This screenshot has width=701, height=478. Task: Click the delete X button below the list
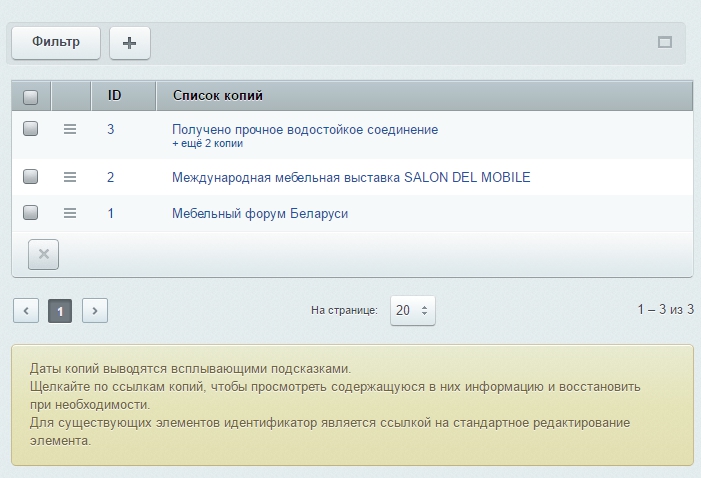pyautogui.click(x=43, y=254)
